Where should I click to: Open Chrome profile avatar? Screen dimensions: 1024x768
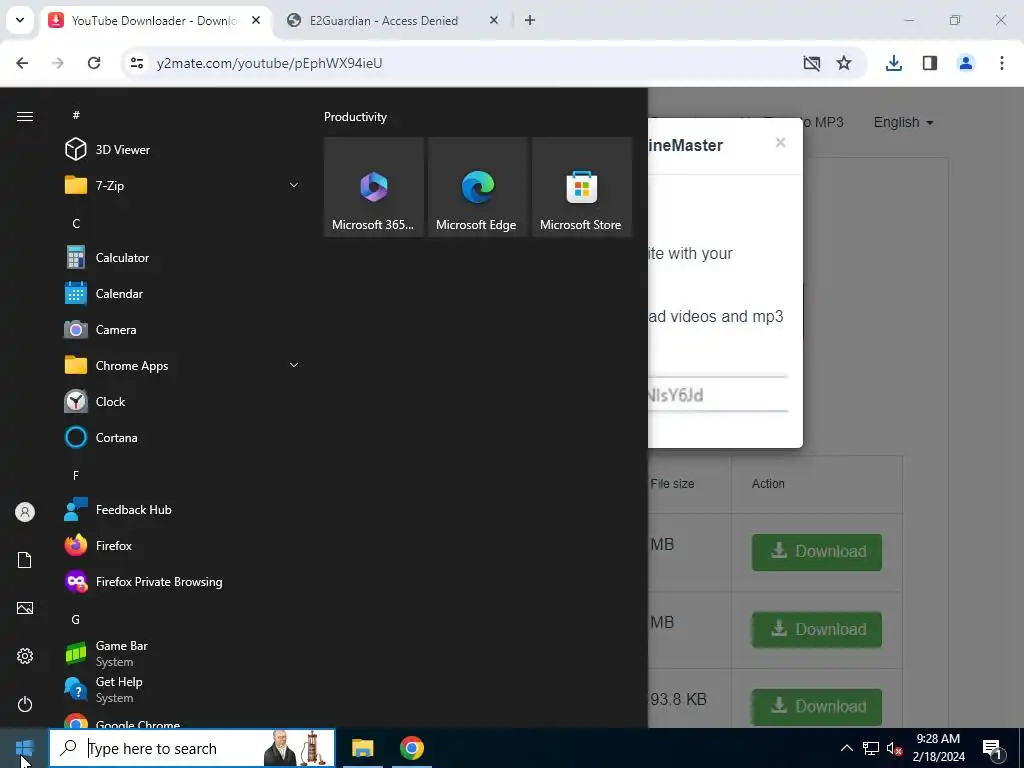pyautogui.click(x=965, y=63)
